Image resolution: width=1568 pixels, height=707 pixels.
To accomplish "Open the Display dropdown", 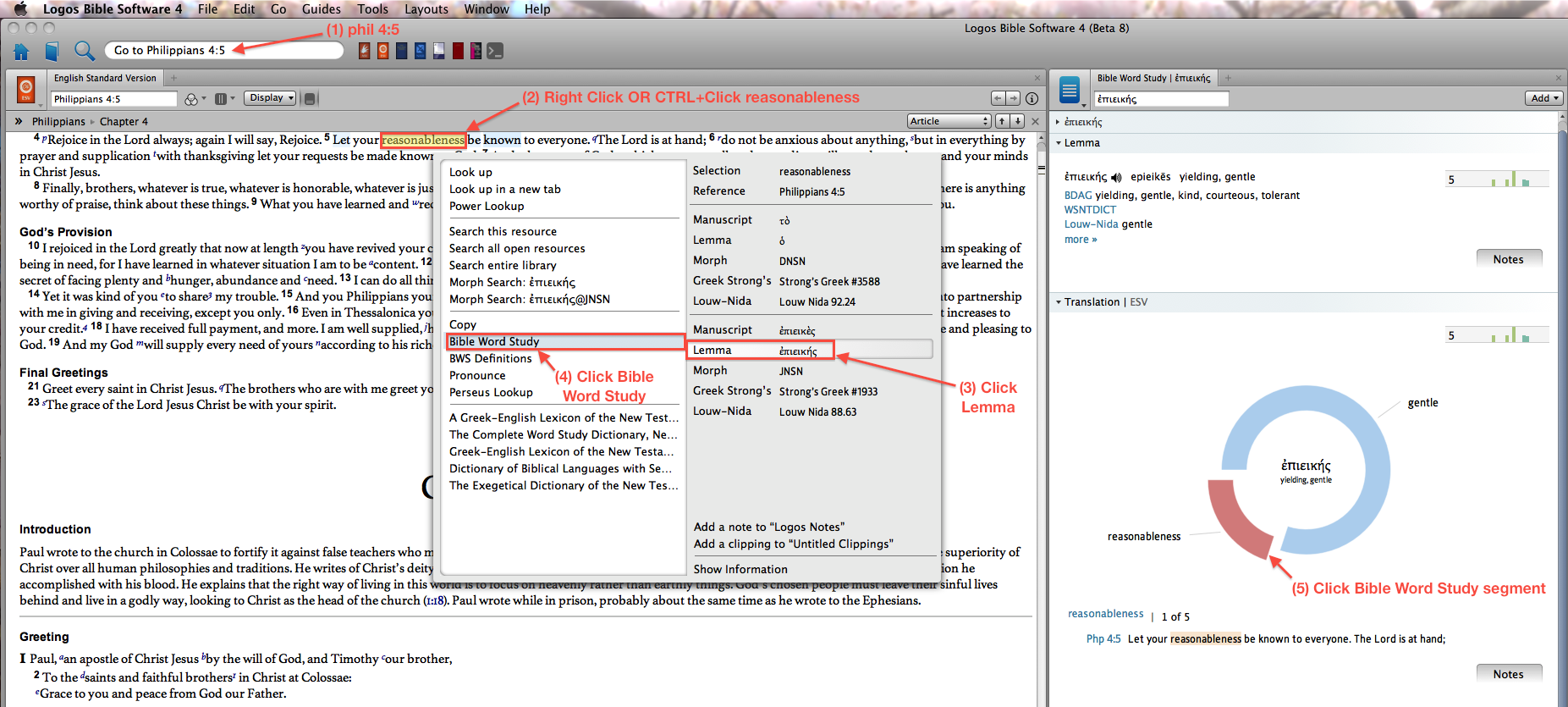I will pyautogui.click(x=270, y=98).
